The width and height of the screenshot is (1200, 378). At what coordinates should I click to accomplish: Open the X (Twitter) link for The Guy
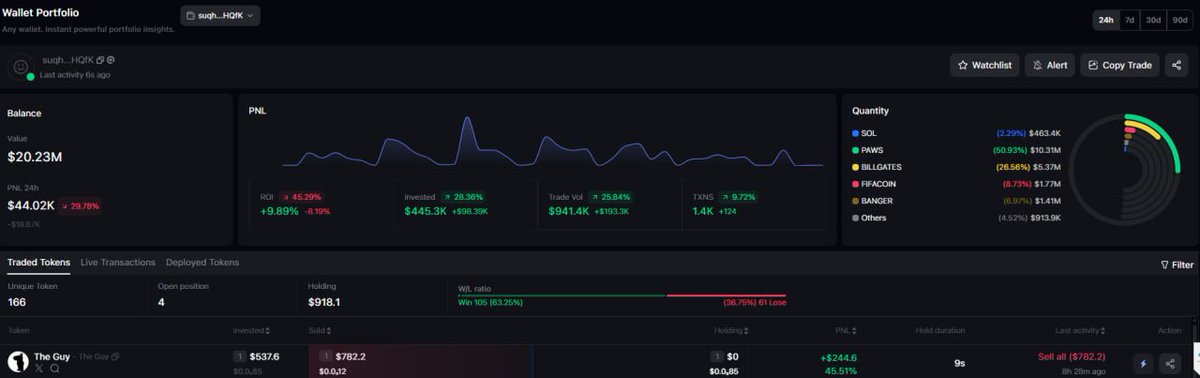pyautogui.click(x=39, y=368)
